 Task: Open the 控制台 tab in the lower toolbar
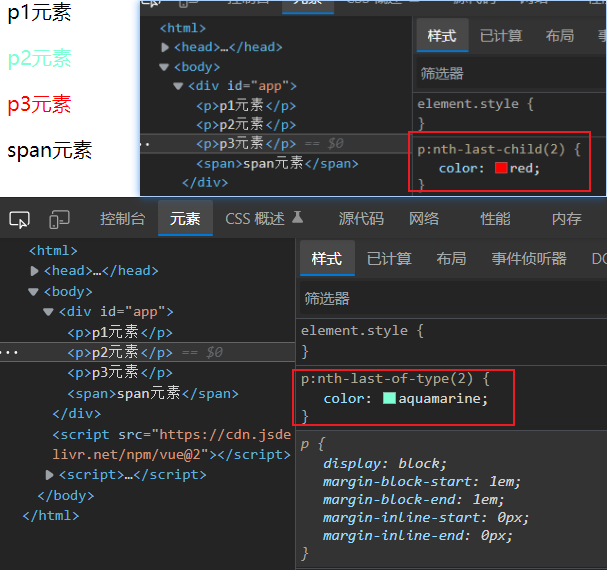click(x=122, y=219)
